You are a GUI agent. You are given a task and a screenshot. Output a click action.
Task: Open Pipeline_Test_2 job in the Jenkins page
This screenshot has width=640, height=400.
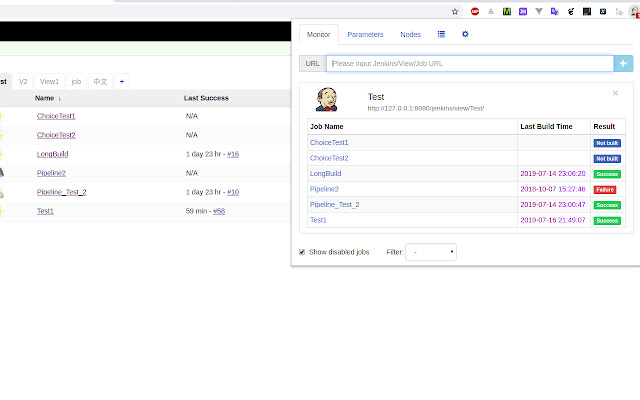[x=61, y=192]
